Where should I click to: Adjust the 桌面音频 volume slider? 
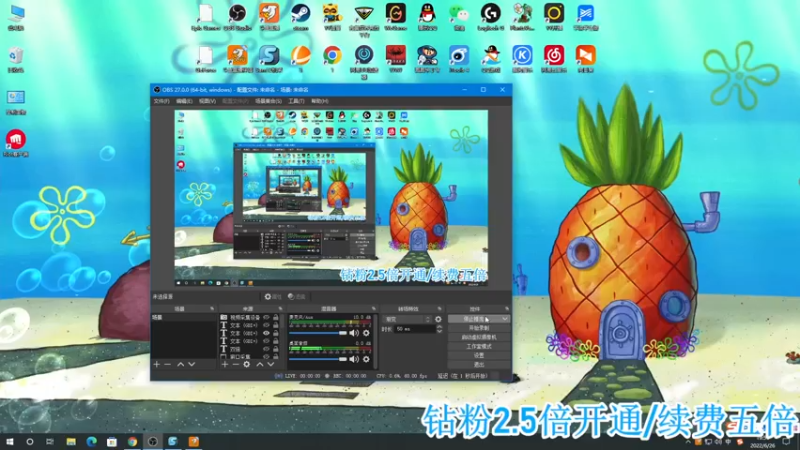318,359
